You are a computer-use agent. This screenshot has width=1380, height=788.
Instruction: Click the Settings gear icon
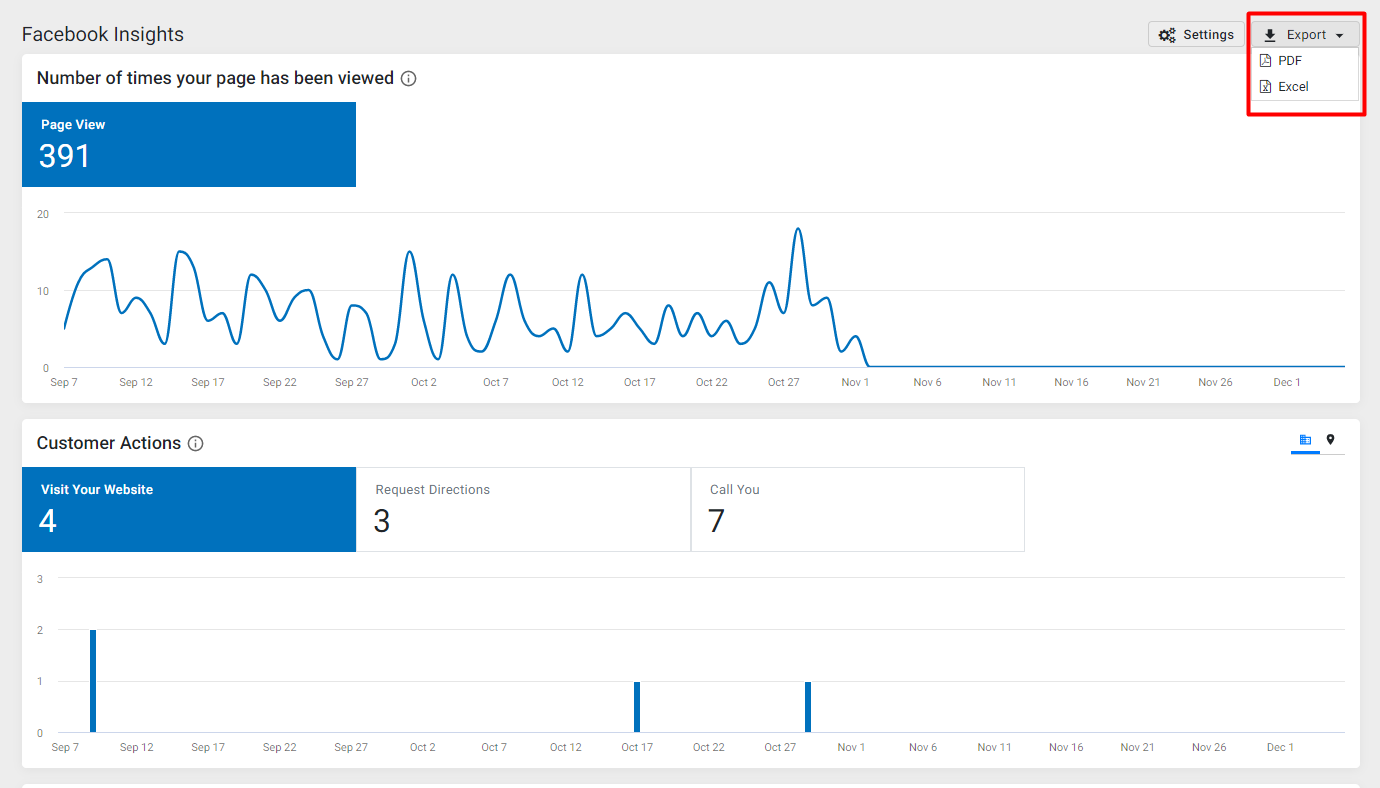[1167, 35]
